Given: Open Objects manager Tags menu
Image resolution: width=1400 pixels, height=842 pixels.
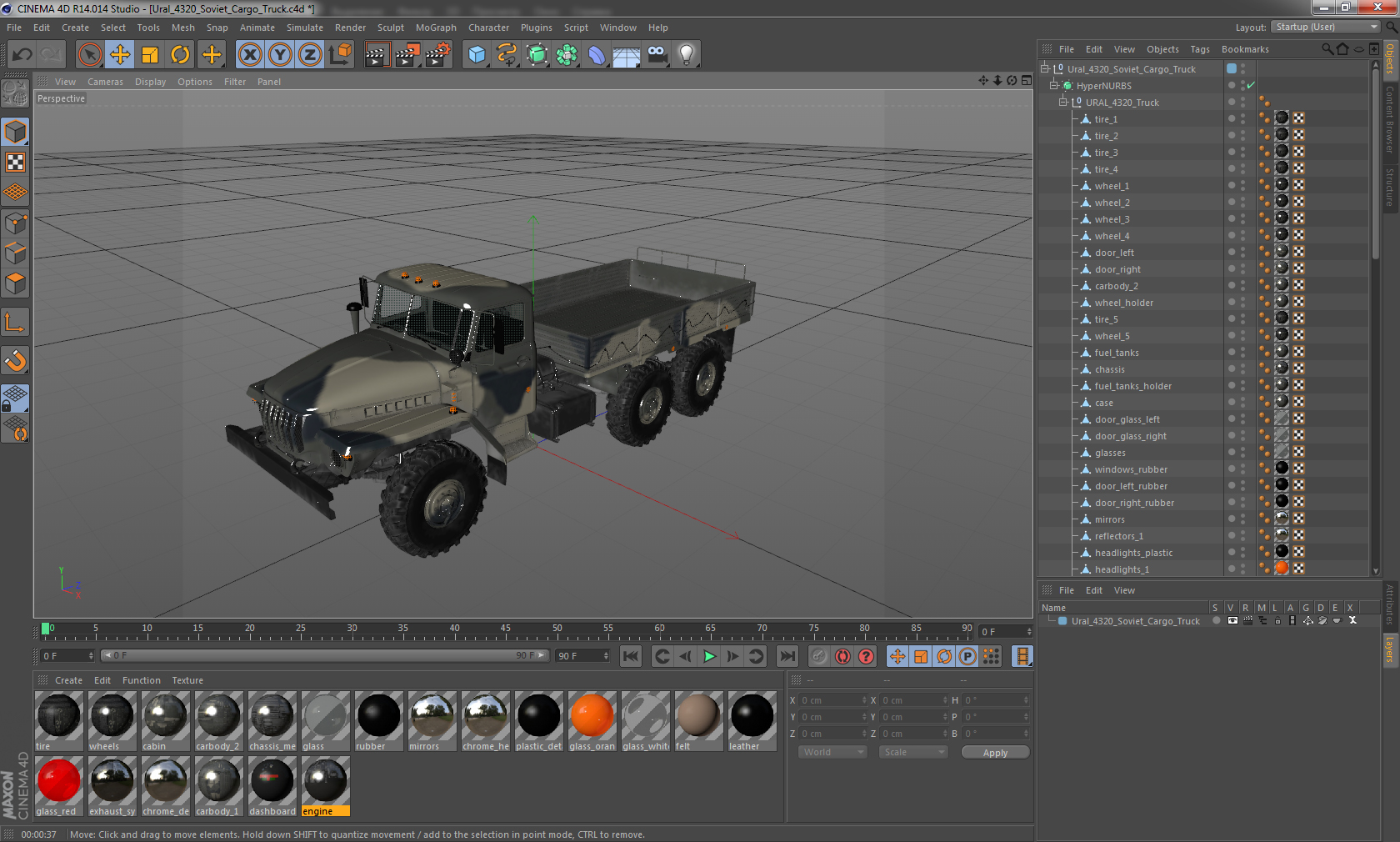Looking at the screenshot, I should tap(1200, 49).
